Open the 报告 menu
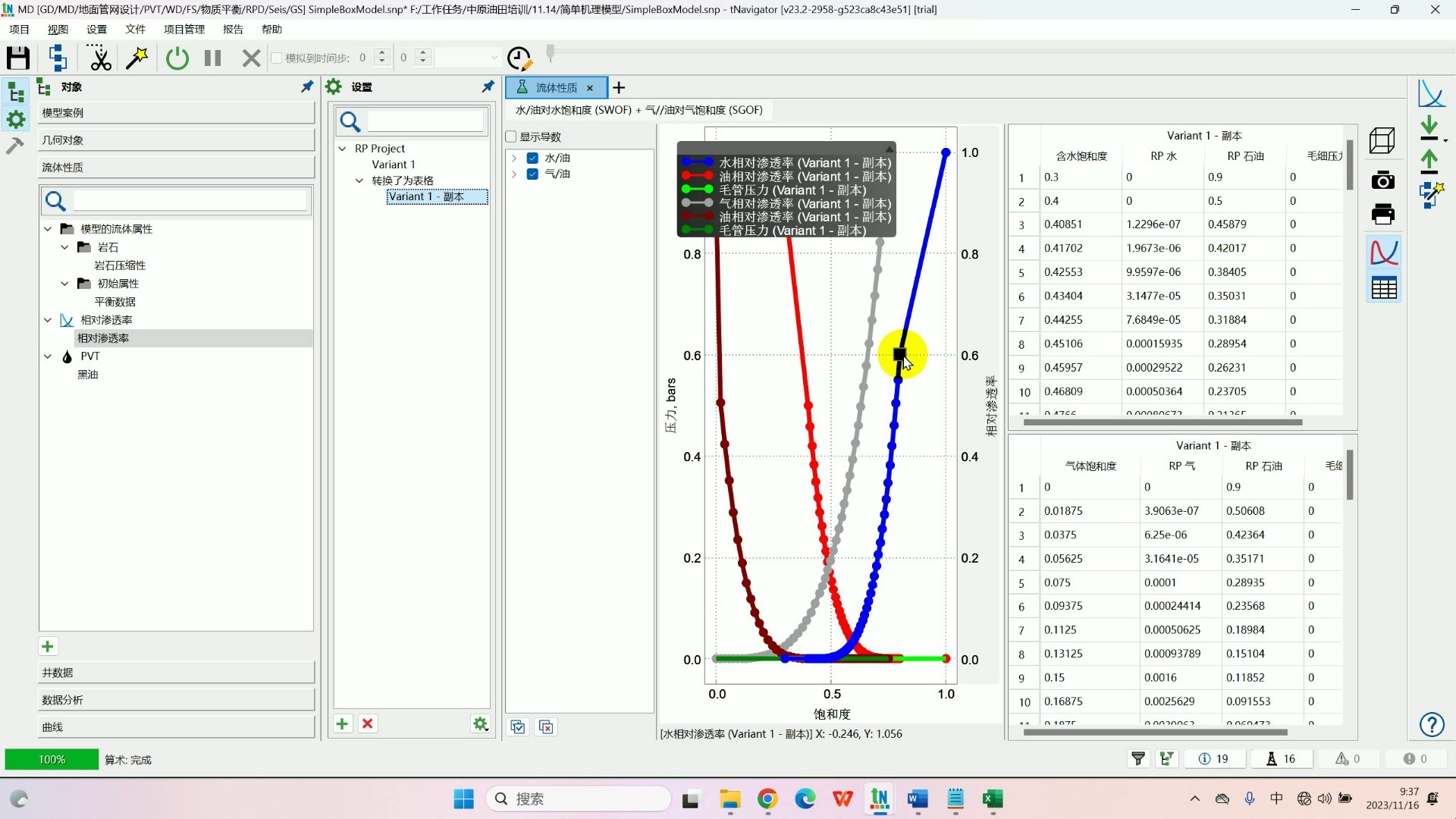This screenshot has width=1456, height=819. [233, 29]
